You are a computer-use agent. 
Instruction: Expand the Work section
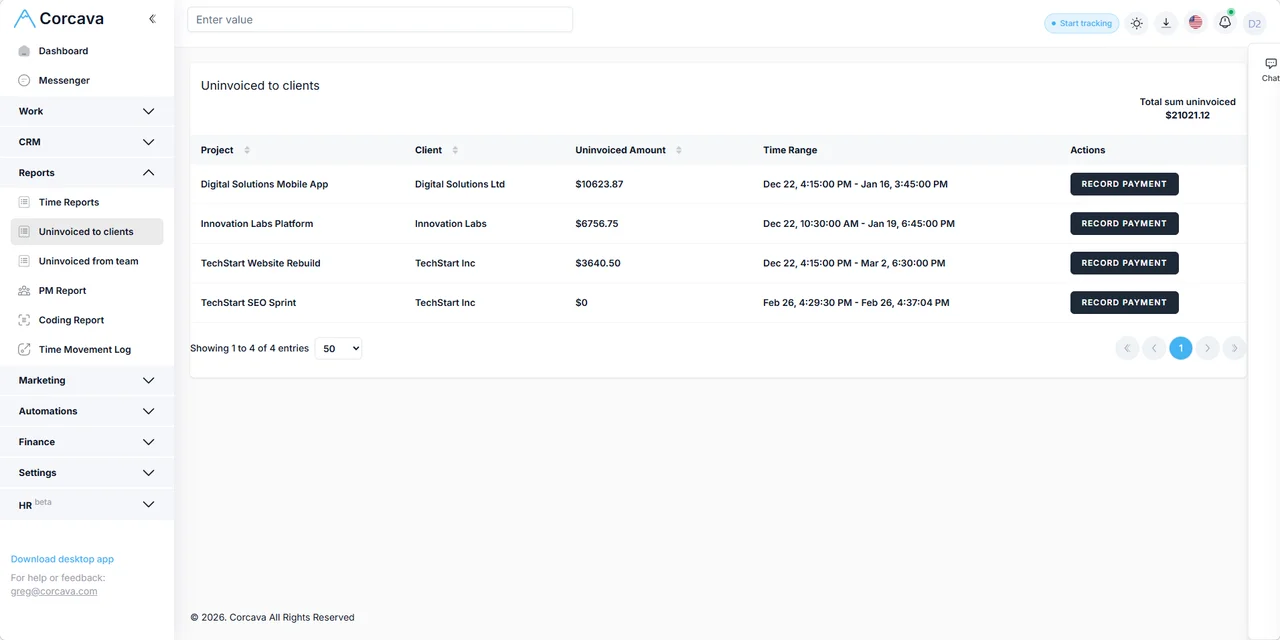[x=87, y=111]
